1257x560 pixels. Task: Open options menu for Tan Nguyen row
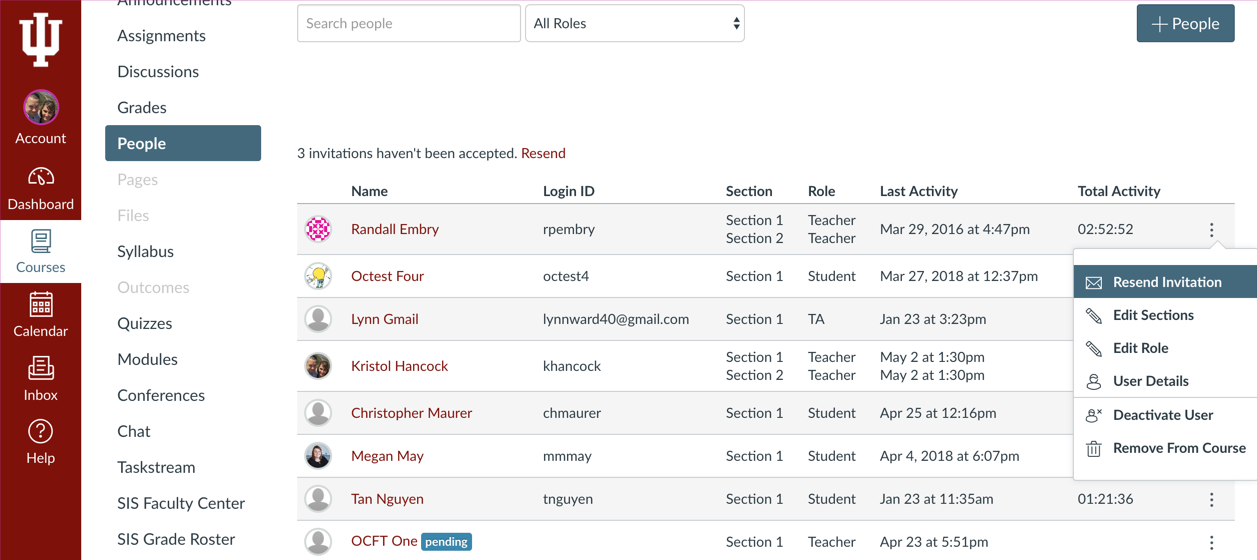click(1211, 500)
